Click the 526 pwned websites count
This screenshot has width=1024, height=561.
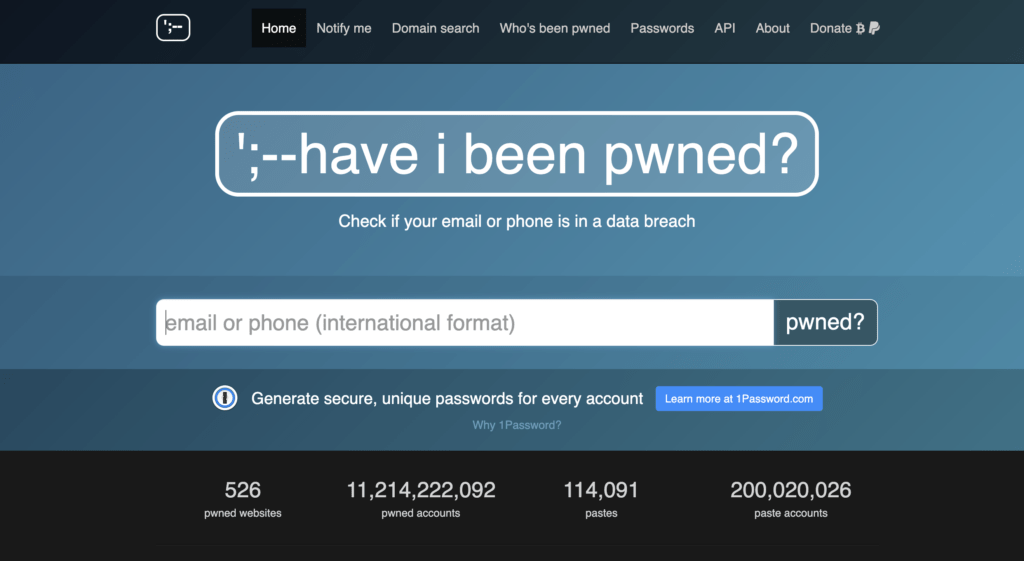(x=243, y=490)
